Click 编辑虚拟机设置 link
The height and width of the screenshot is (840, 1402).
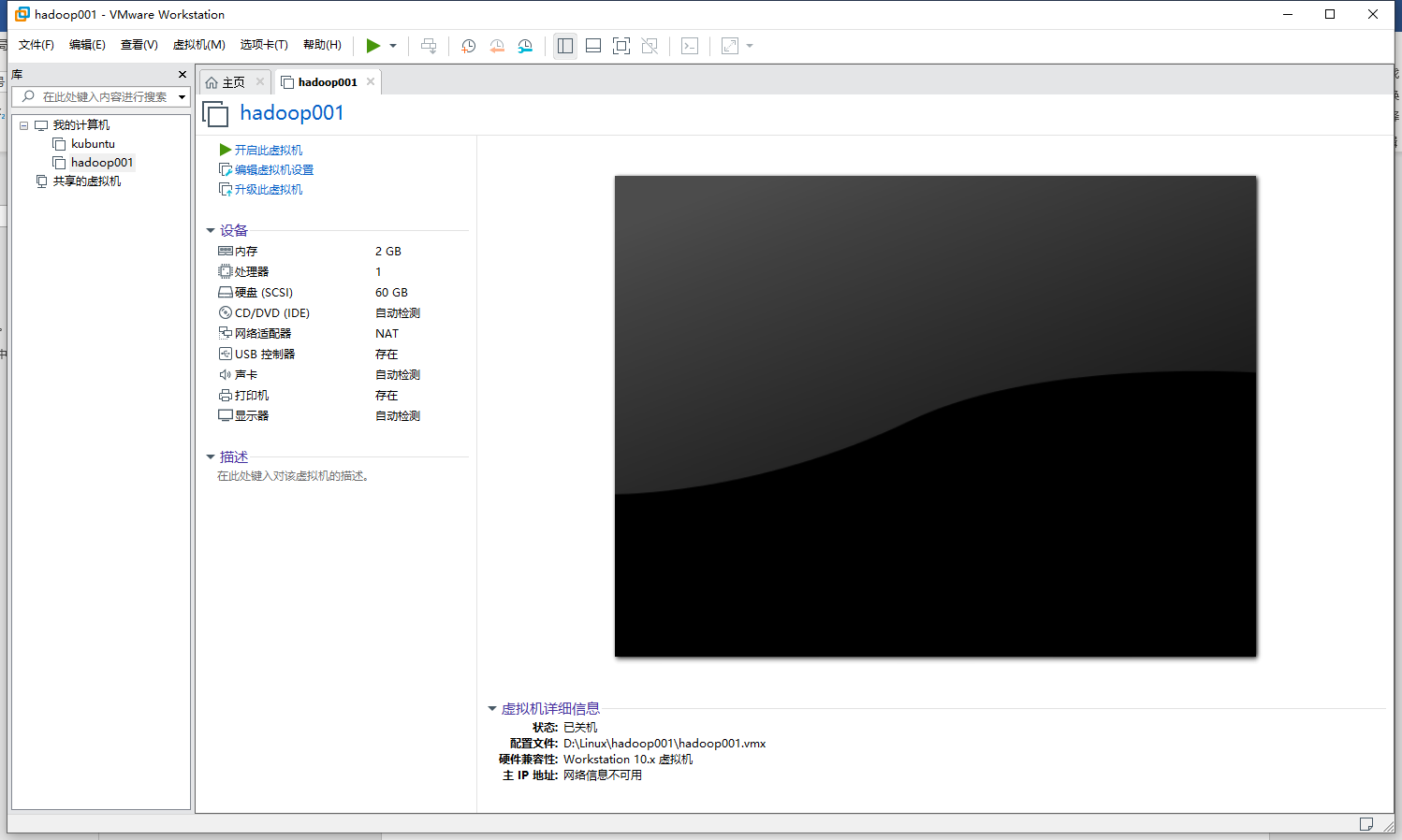pos(273,169)
